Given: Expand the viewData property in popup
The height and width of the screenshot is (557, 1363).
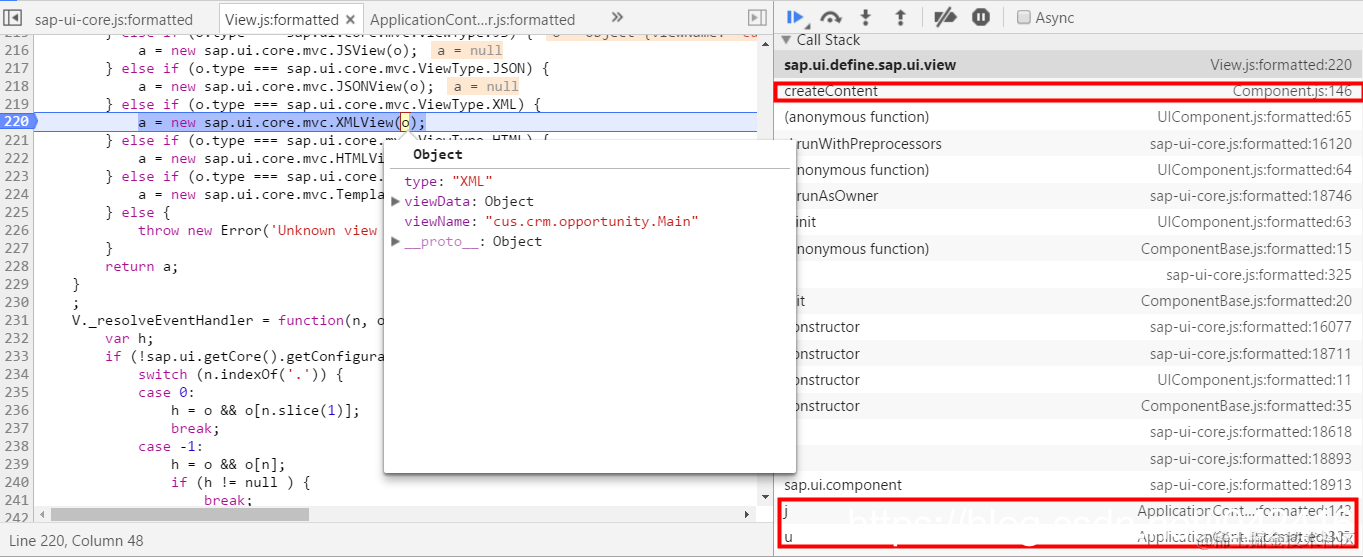Looking at the screenshot, I should pos(396,201).
